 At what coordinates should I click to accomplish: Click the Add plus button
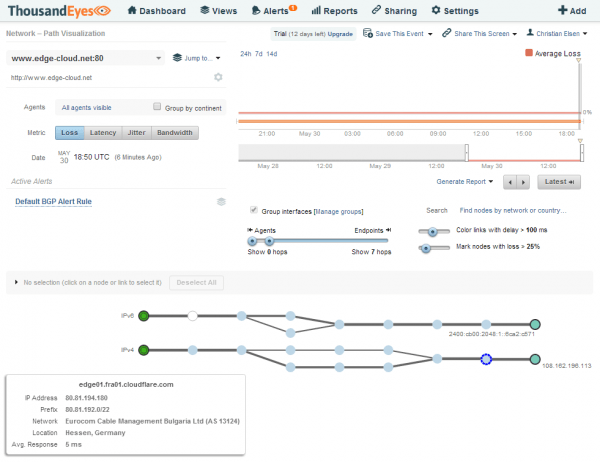pos(572,11)
